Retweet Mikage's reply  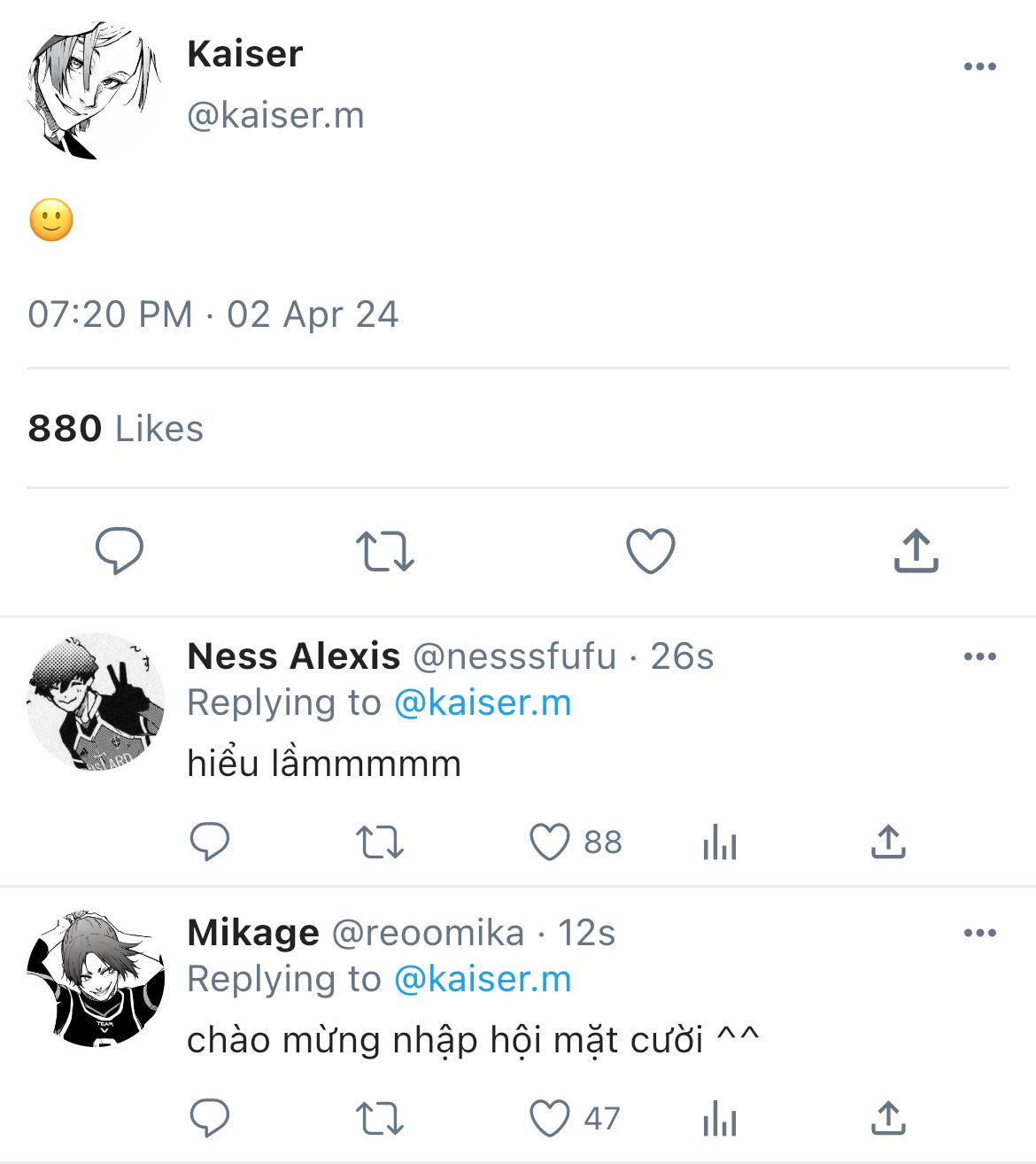[379, 1118]
